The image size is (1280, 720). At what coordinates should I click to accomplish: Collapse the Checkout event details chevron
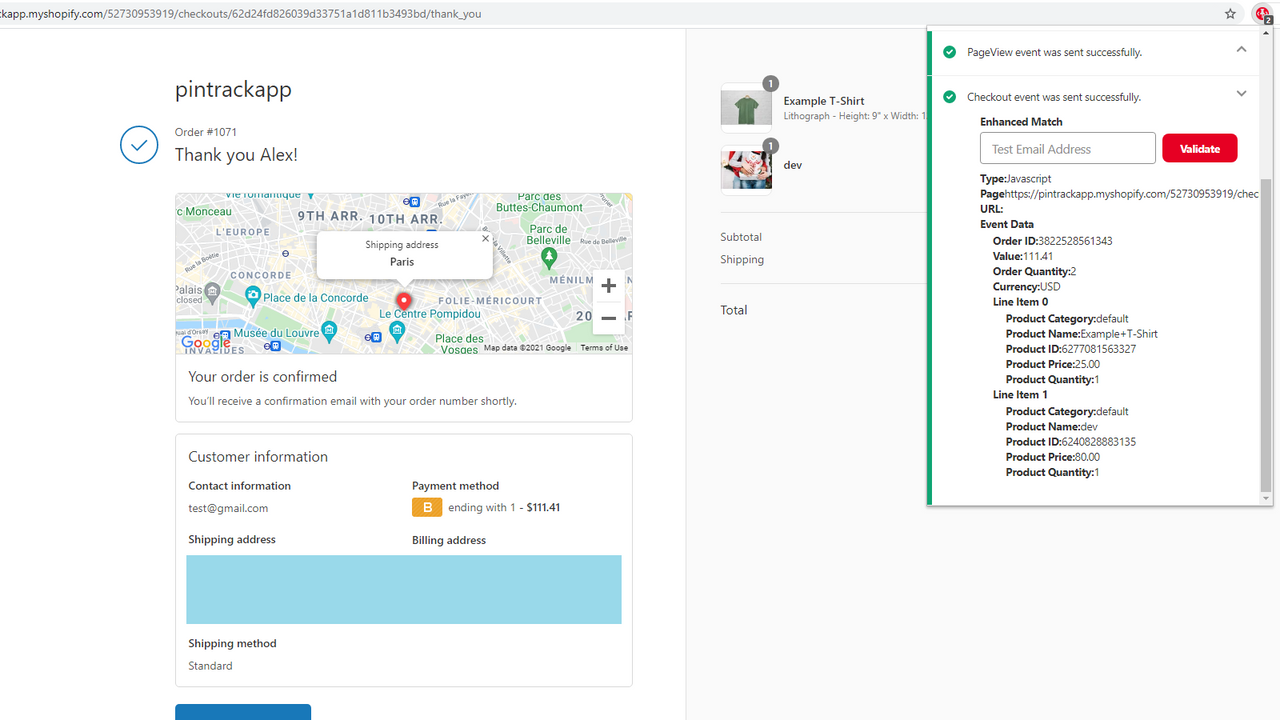1241,94
